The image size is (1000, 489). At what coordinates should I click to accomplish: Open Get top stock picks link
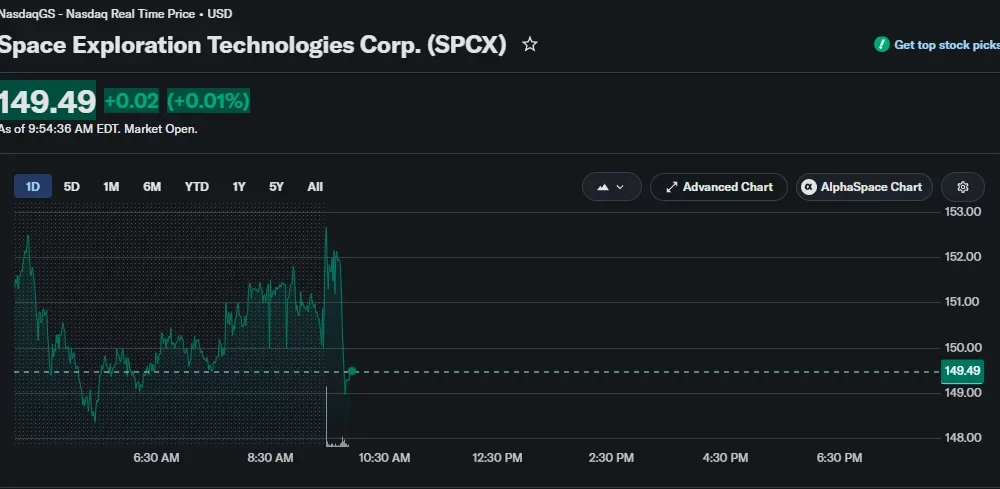(x=946, y=45)
